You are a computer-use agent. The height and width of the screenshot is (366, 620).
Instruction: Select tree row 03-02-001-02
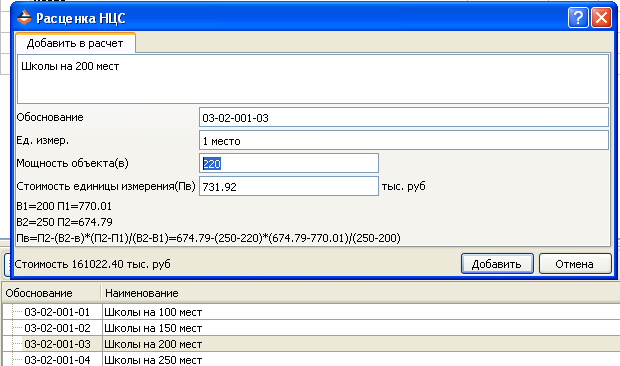point(57,328)
